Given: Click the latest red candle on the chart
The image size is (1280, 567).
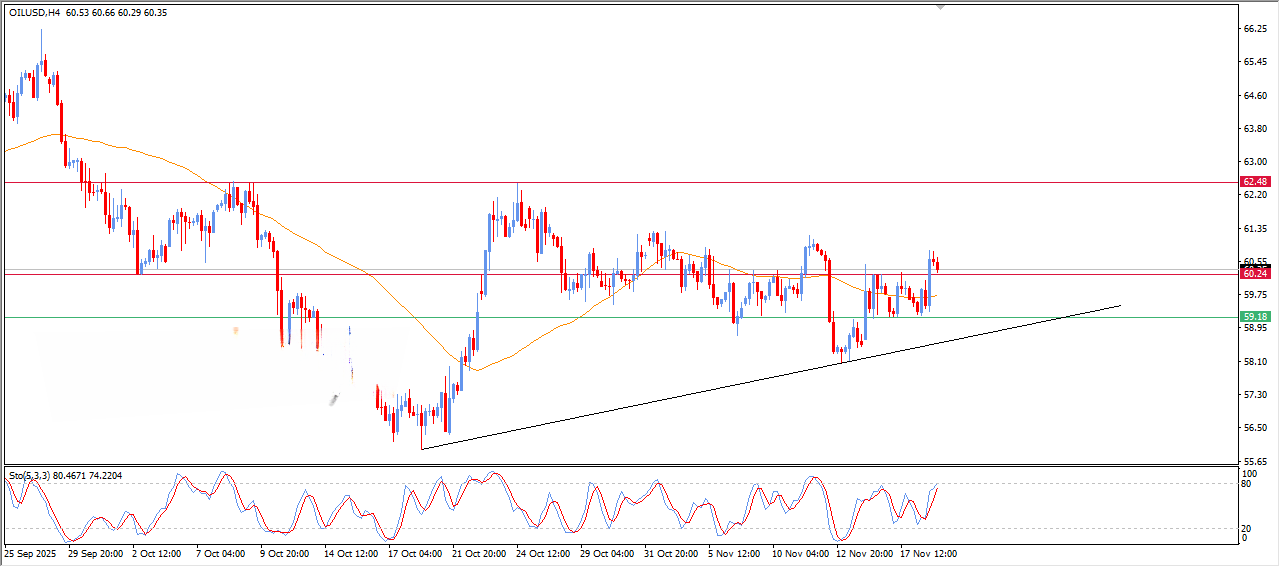Looking at the screenshot, I should 937,264.
